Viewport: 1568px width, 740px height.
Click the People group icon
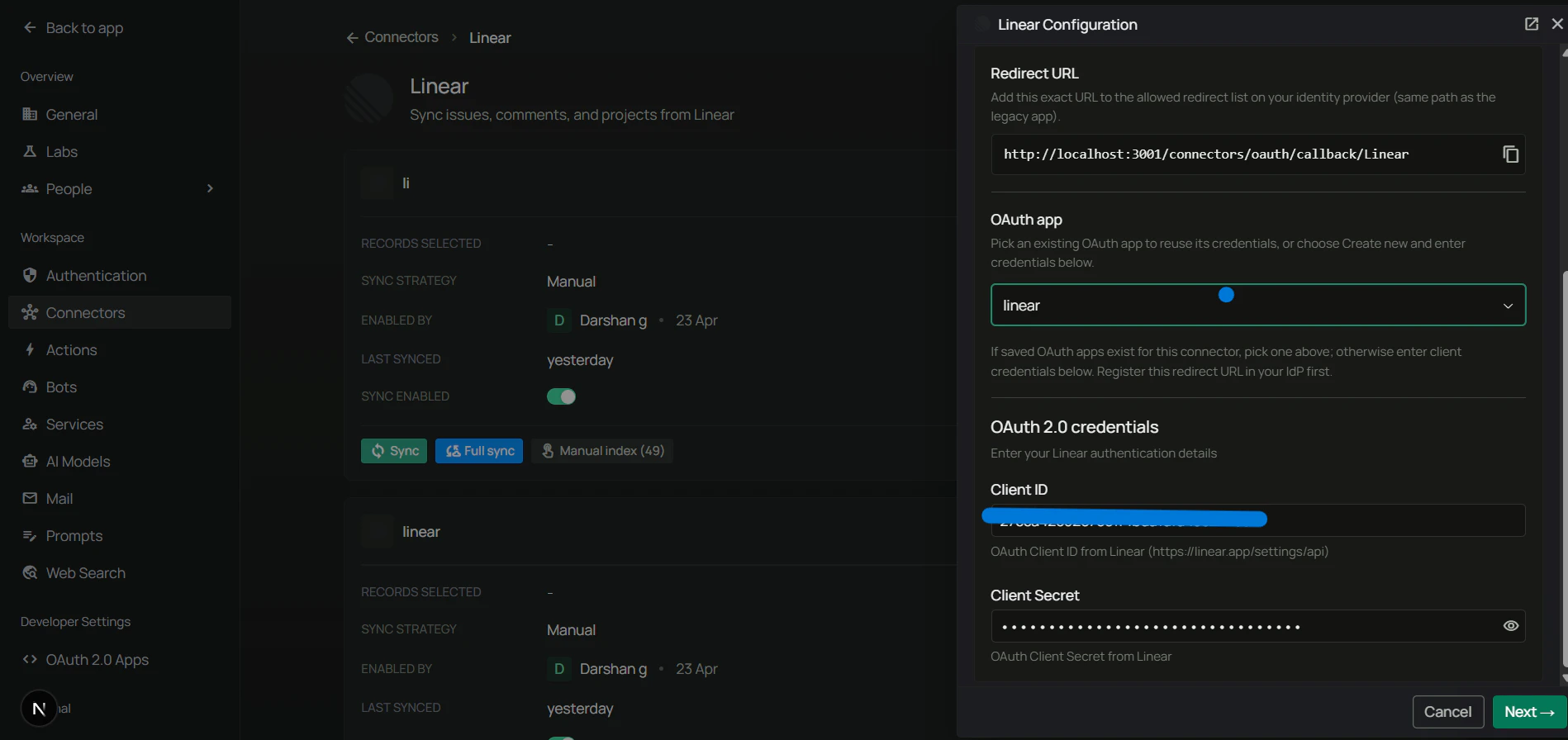click(30, 188)
